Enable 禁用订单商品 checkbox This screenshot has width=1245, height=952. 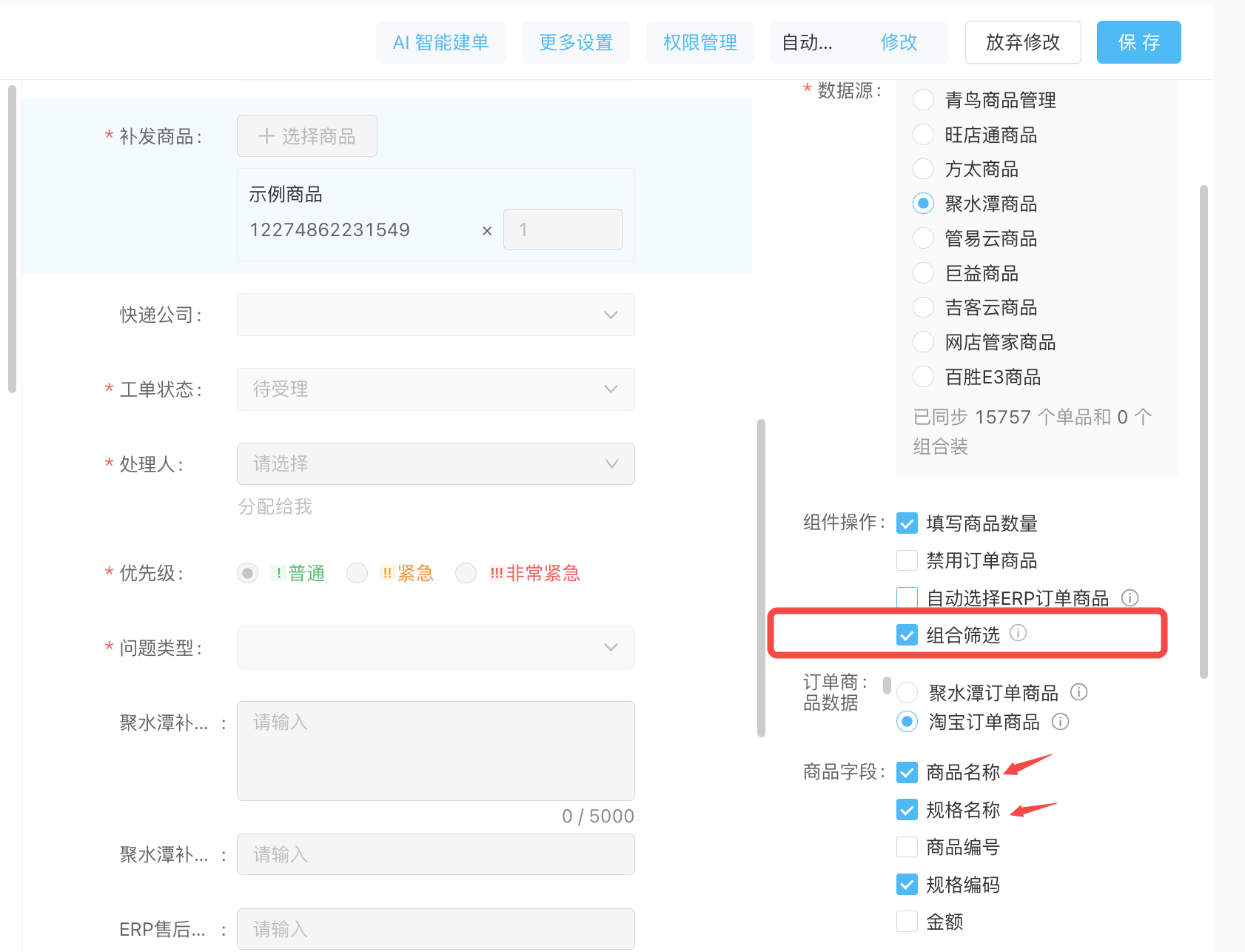tap(907, 560)
